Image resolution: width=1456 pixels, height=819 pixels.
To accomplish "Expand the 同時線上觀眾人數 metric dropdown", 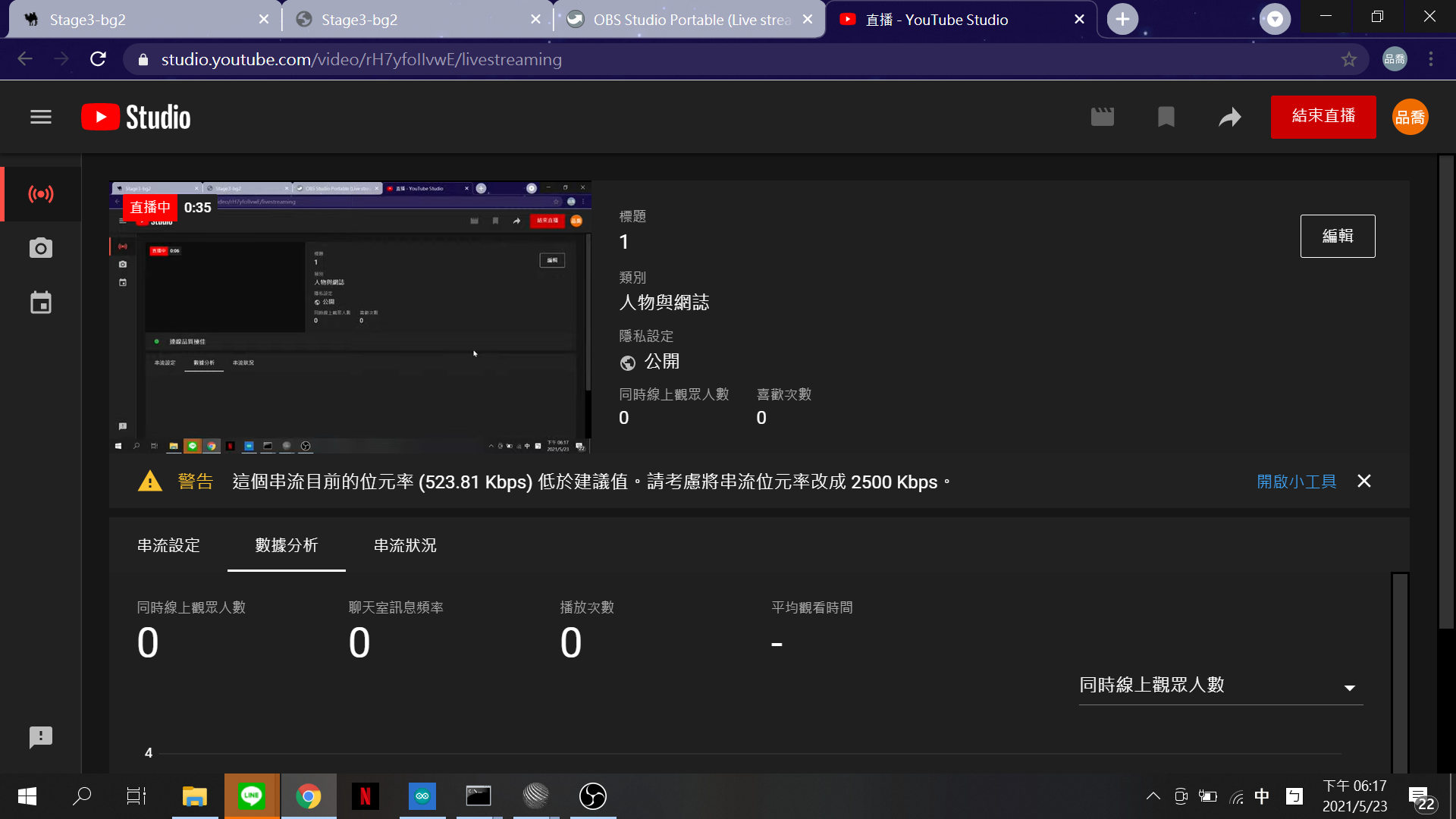I will [x=1221, y=686].
